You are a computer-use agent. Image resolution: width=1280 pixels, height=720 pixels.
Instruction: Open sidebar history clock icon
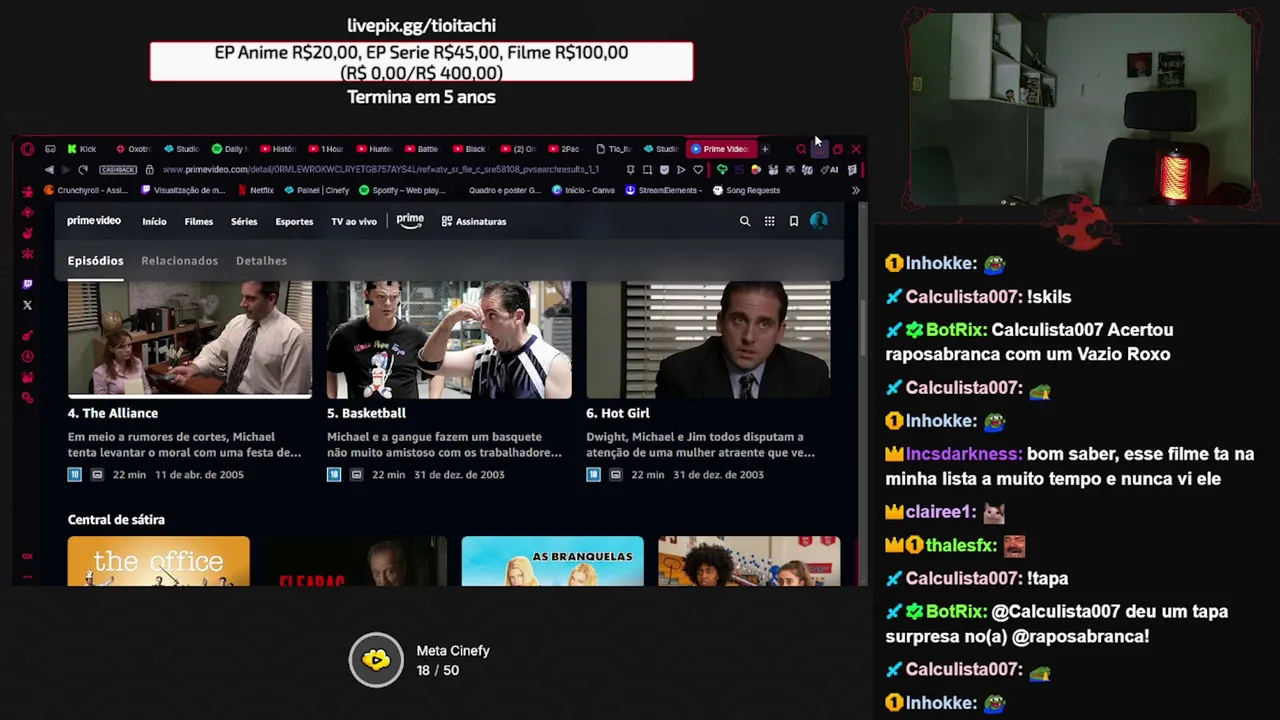point(27,356)
